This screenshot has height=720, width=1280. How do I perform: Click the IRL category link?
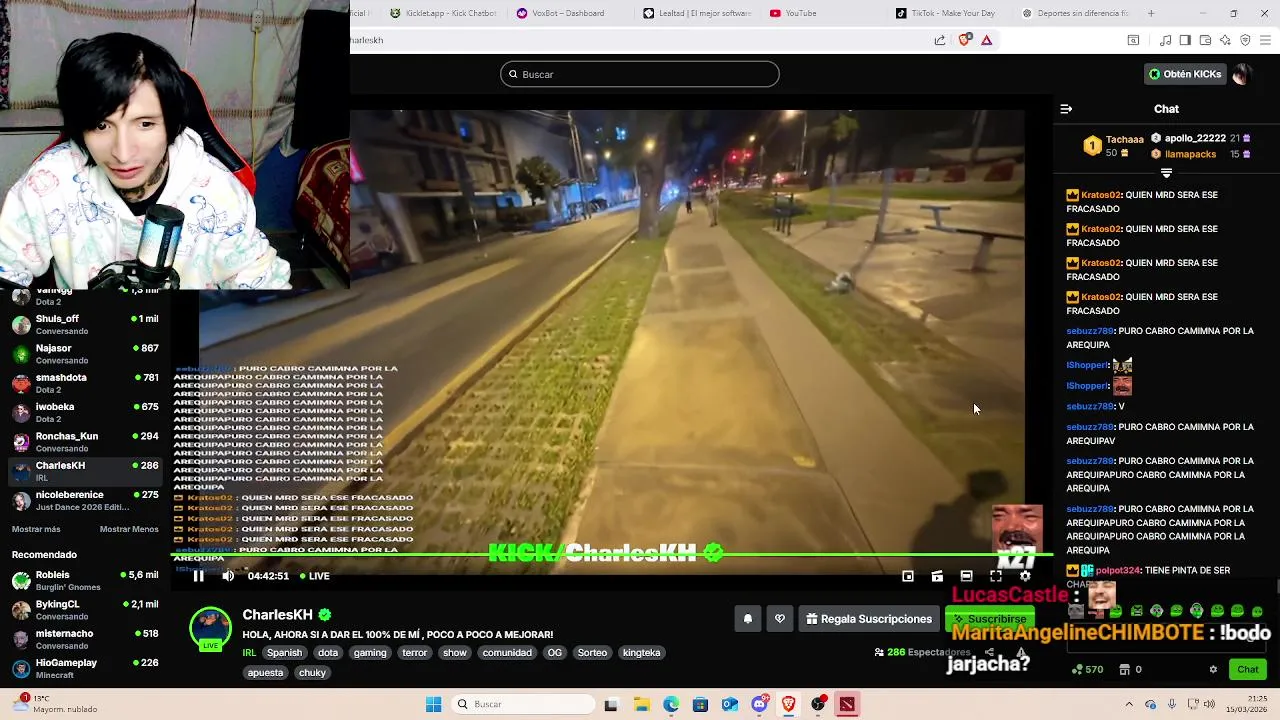click(249, 653)
